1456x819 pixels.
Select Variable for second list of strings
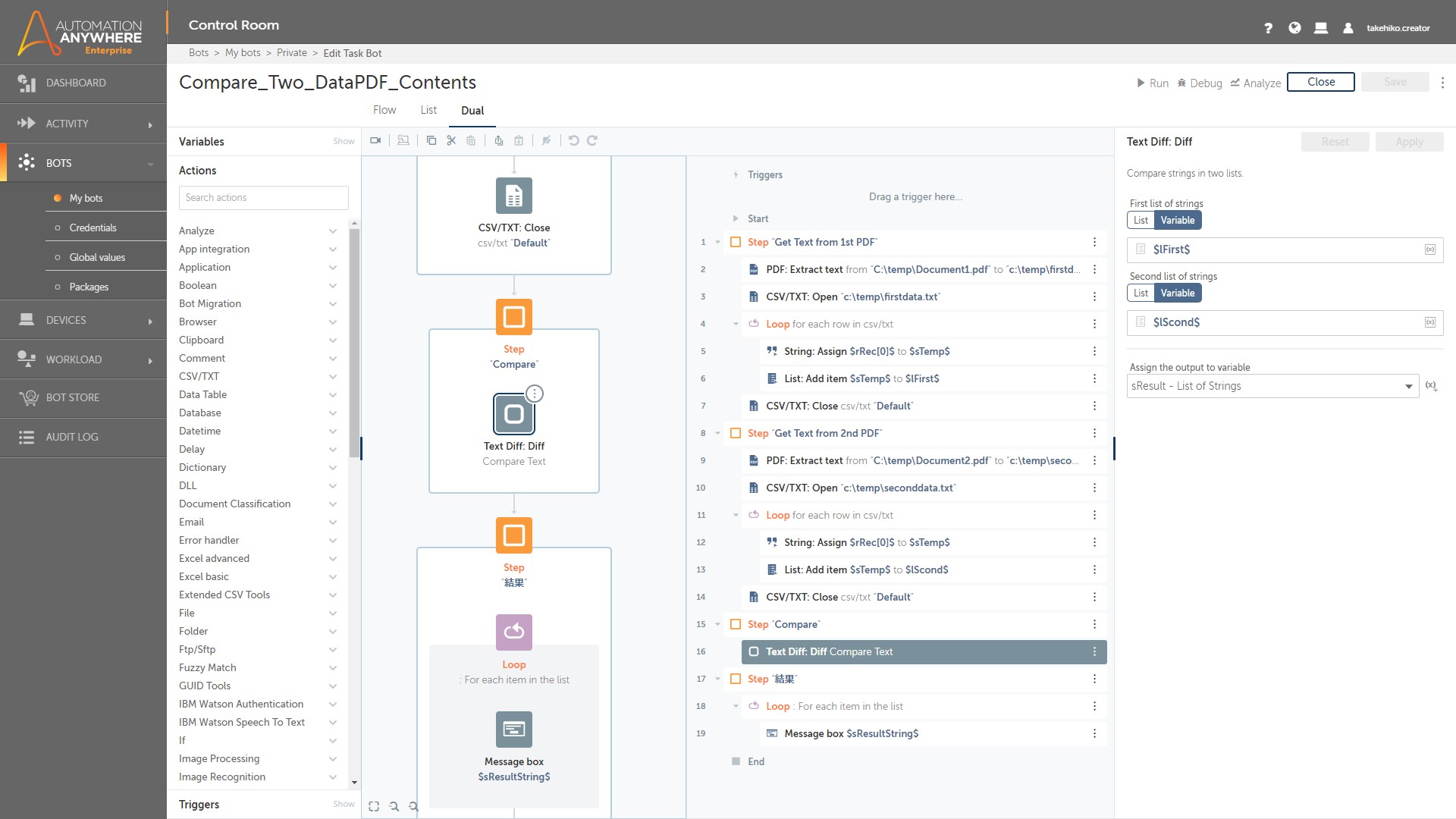[x=1177, y=293]
